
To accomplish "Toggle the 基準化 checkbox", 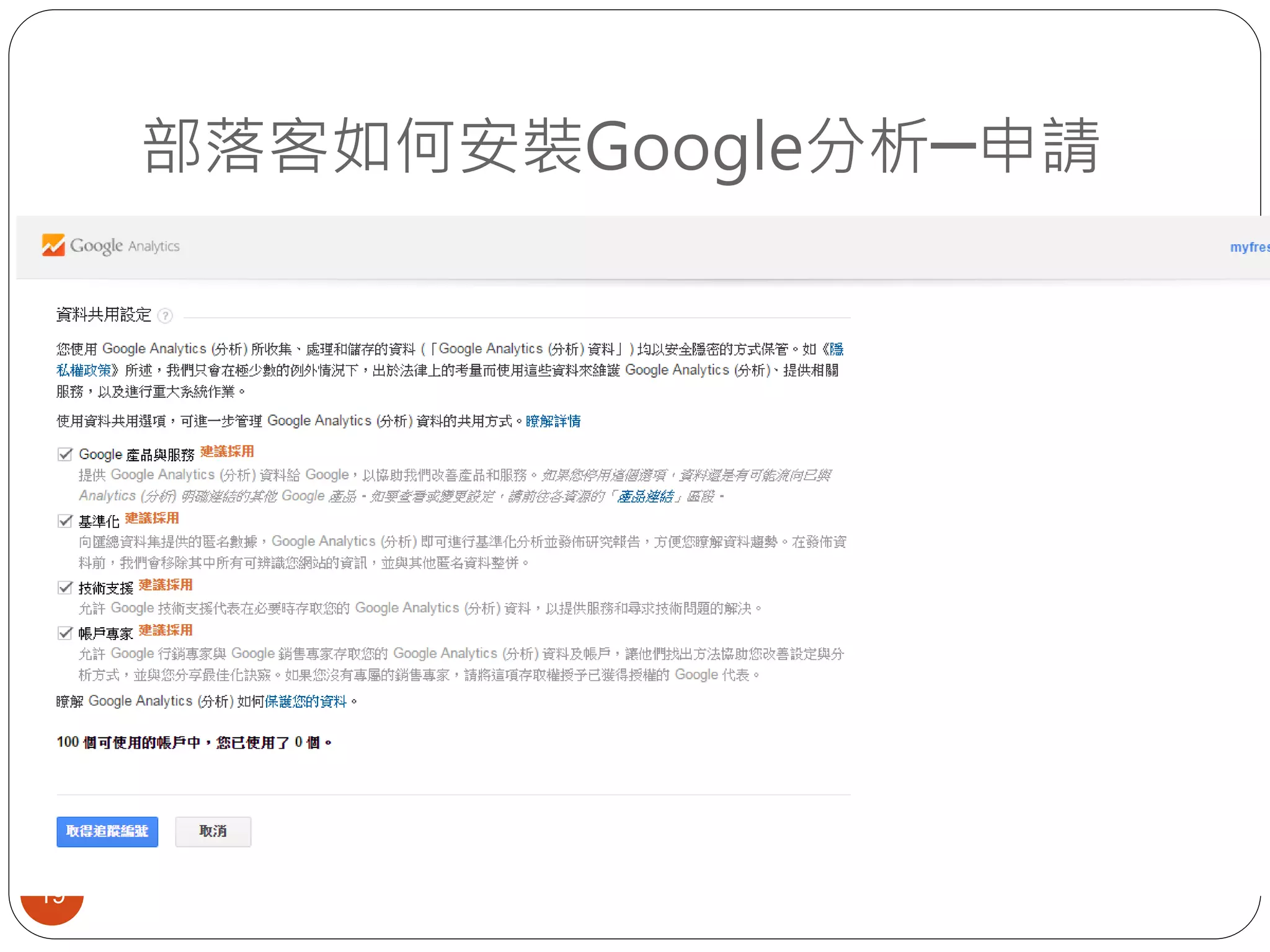I will [x=65, y=521].
